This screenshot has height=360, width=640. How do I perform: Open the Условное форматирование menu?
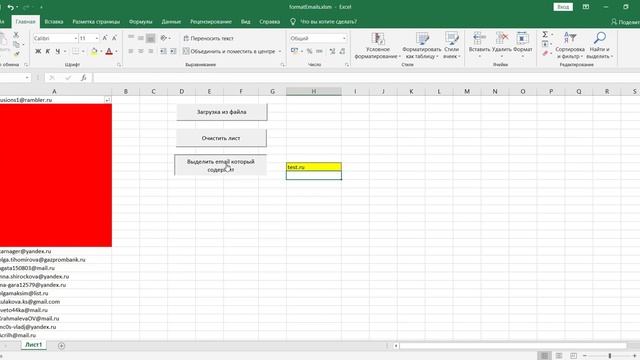click(378, 46)
